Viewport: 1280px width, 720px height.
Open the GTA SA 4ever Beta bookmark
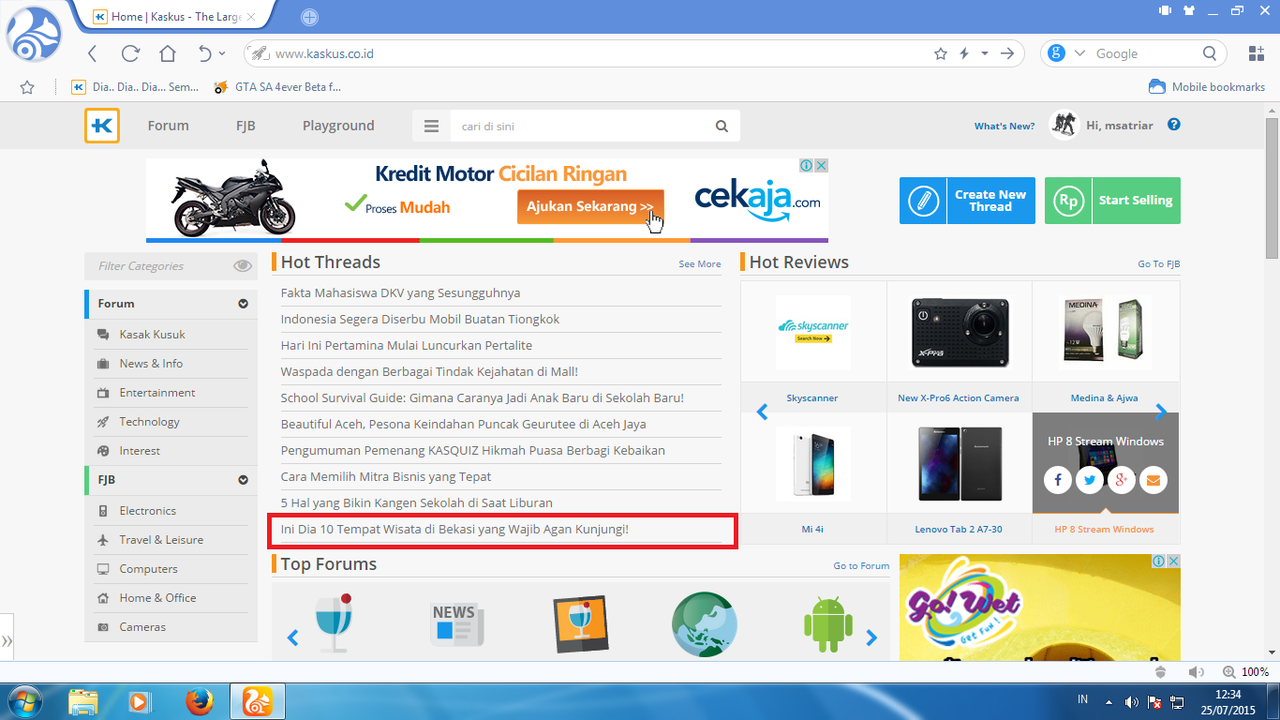click(x=277, y=87)
